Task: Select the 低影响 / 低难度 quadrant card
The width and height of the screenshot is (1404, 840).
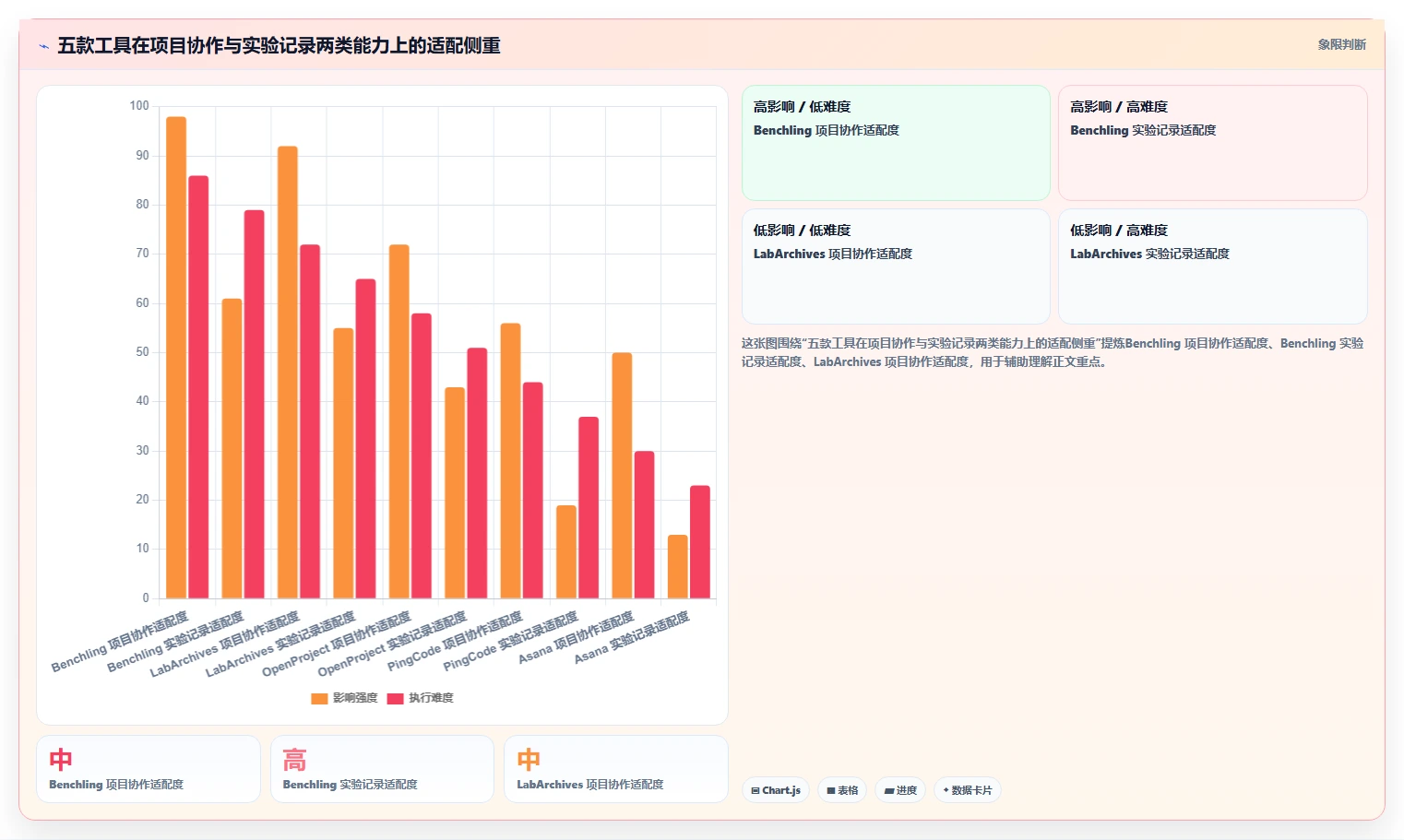Action: pyautogui.click(x=896, y=266)
